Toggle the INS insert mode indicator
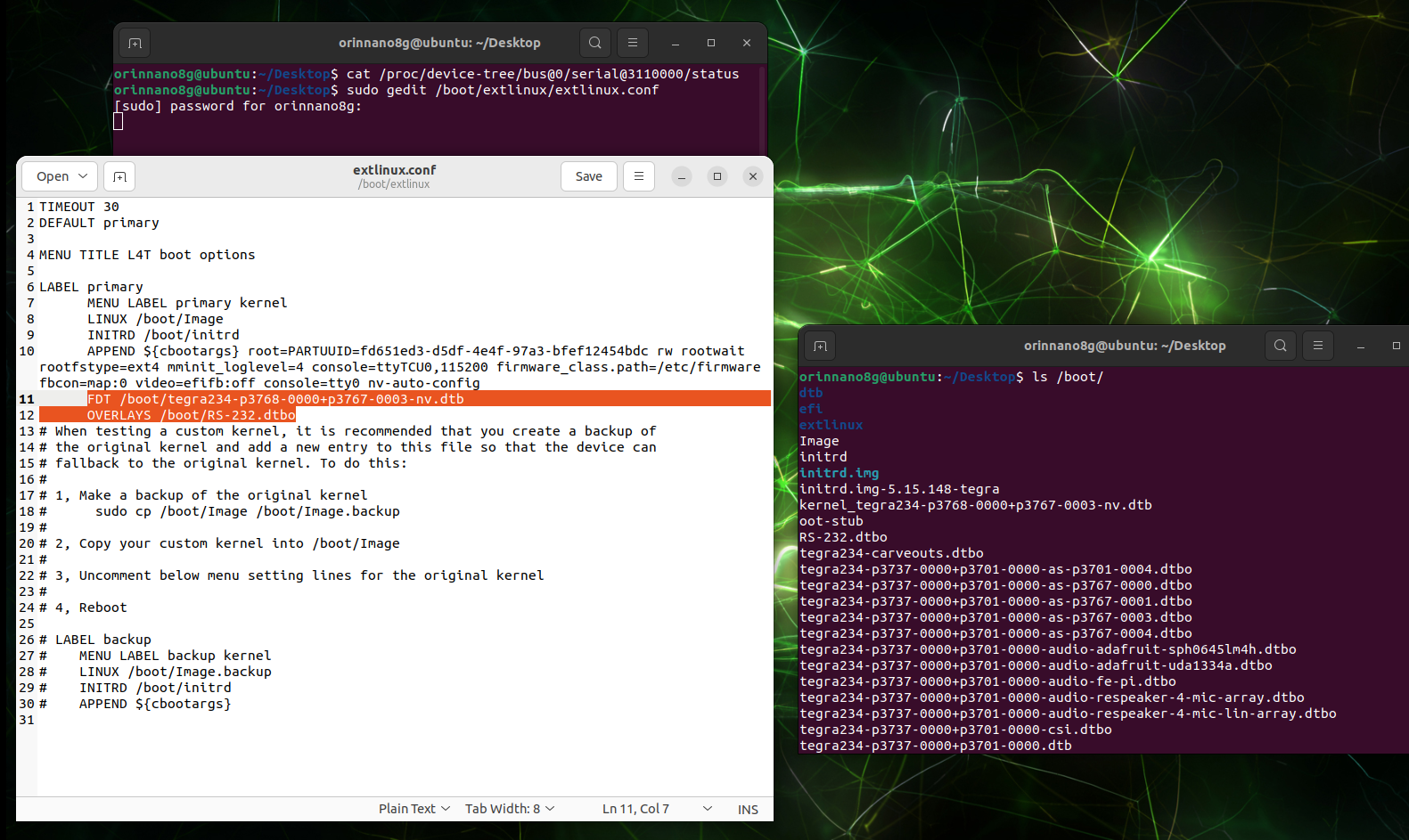This screenshot has height=840, width=1409. point(748,809)
